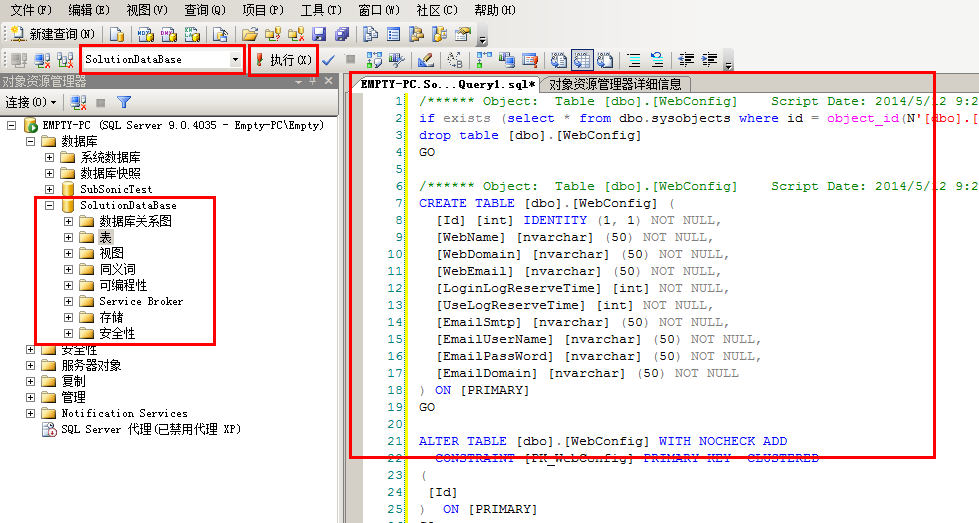This screenshot has height=523, width=979.
Task: Click the blue checkmark parse query icon
Action: (328, 60)
